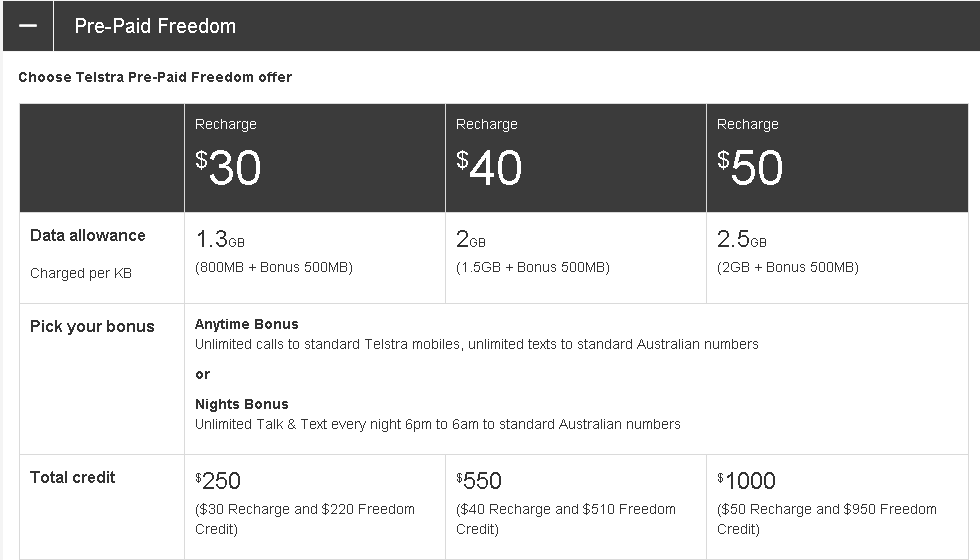
Task: Click the Total credit row label
Action: [x=73, y=478]
